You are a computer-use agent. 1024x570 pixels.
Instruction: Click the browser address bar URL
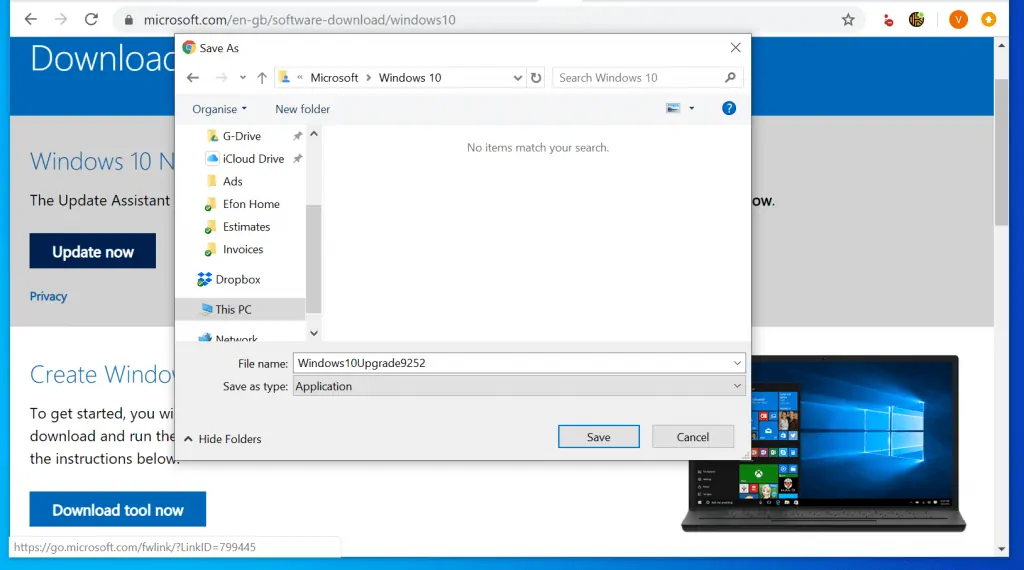(300, 20)
